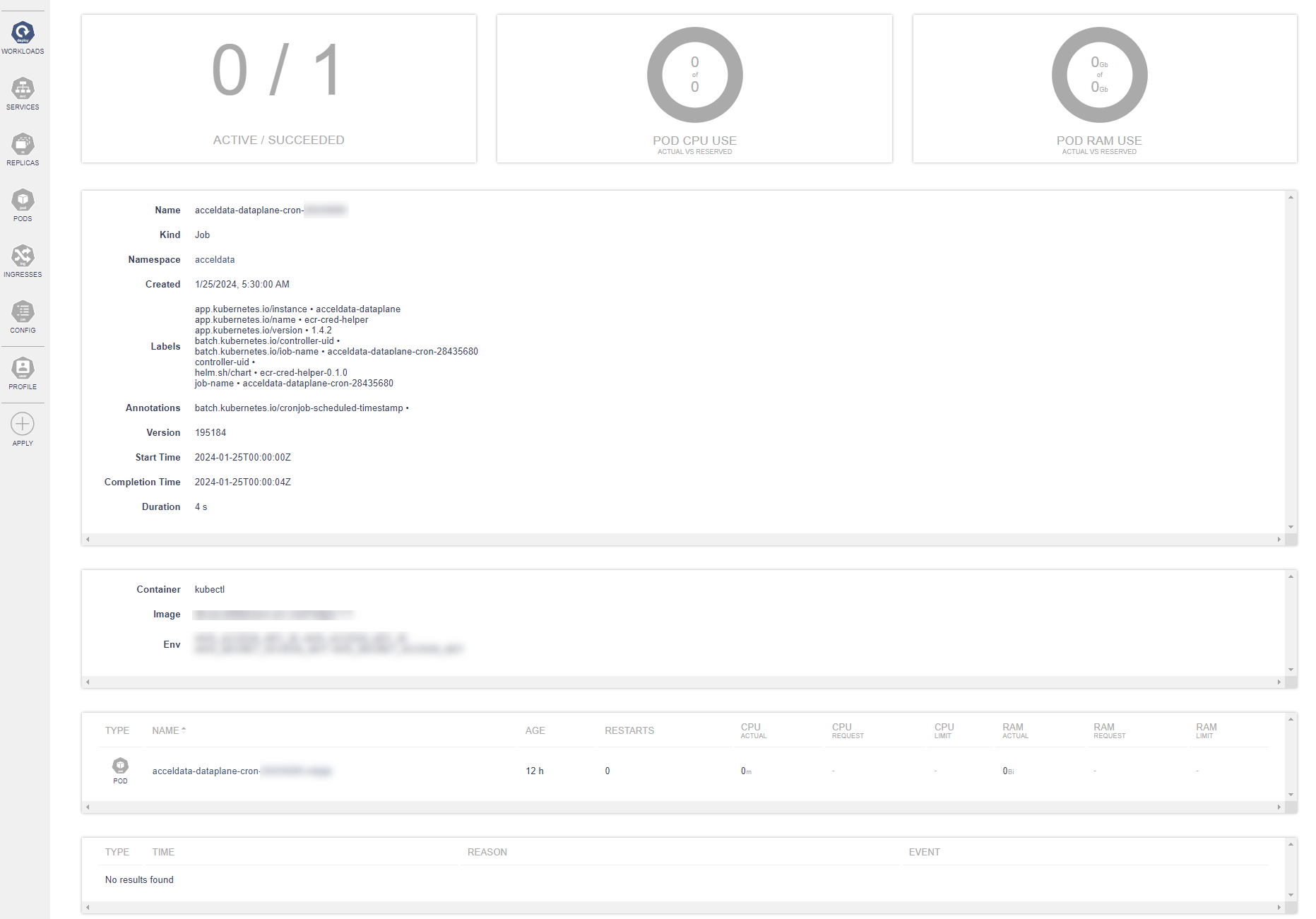Select the app.kubernetes.io/version 1.4.2 label
The width and height of the screenshot is (1316, 919).
(x=263, y=331)
